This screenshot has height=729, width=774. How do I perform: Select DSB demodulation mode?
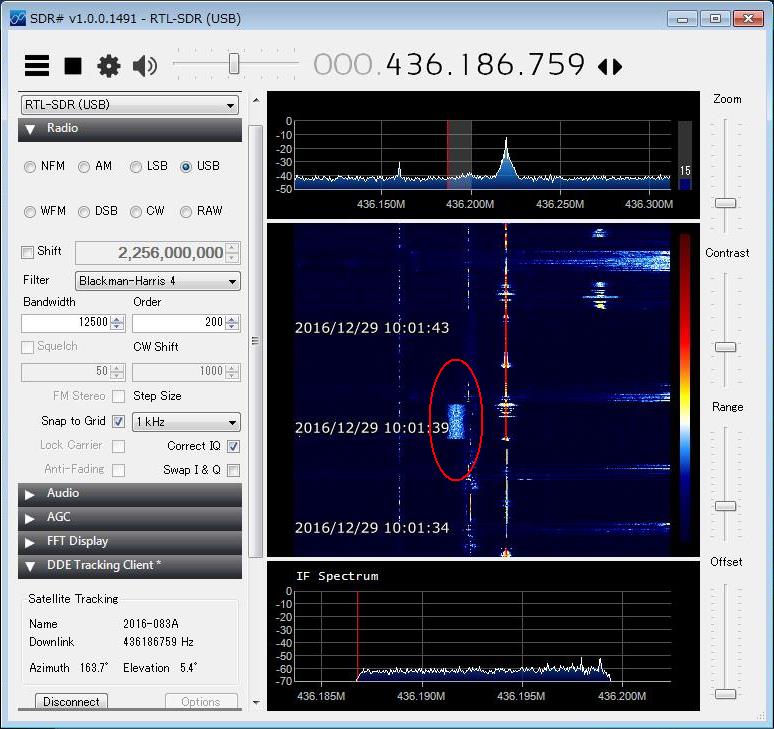84,212
